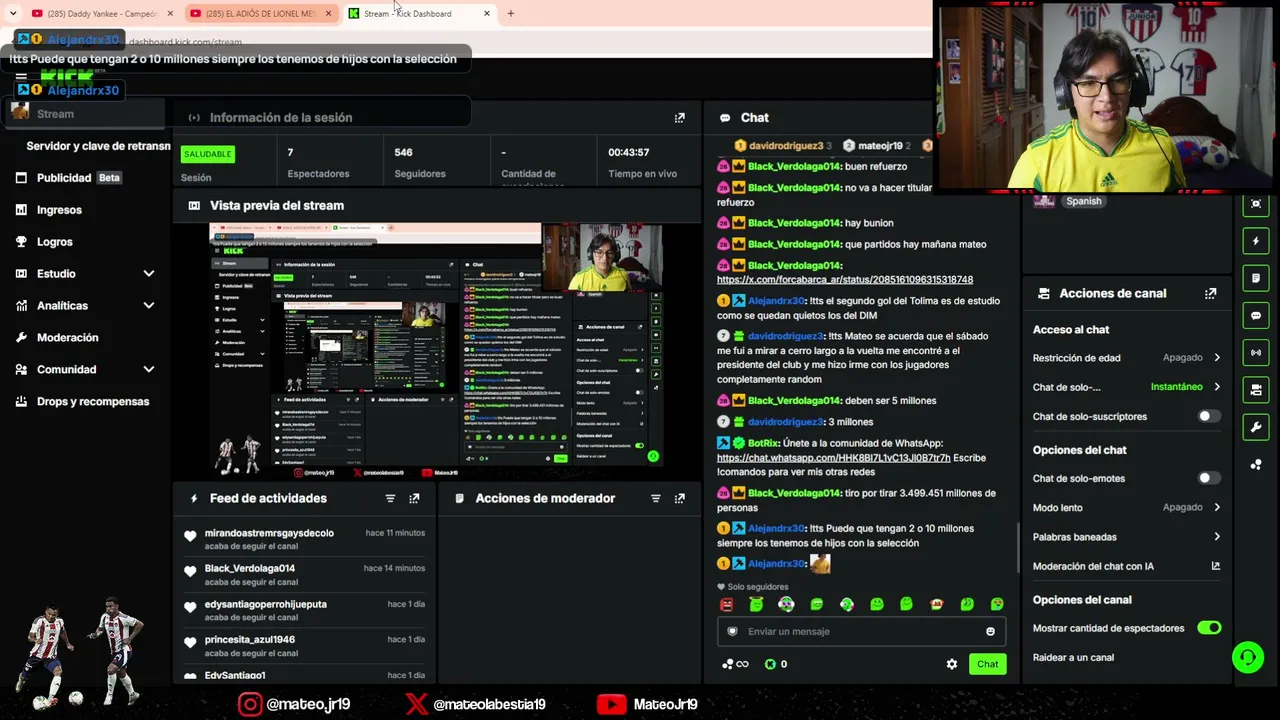Focus the Enviar un mensaje input field
This screenshot has width=1280, height=720.
pos(860,632)
